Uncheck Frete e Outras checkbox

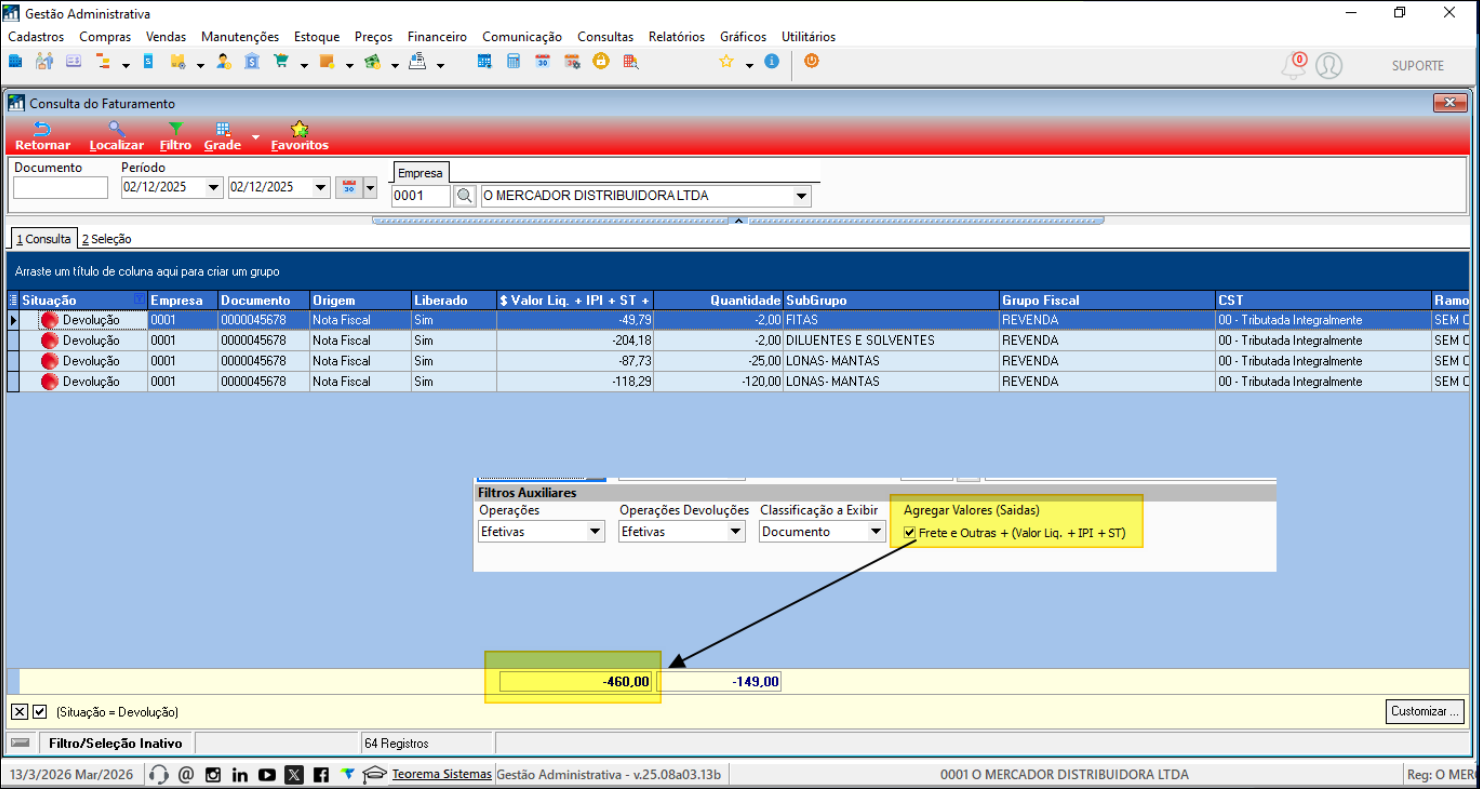tap(909, 533)
